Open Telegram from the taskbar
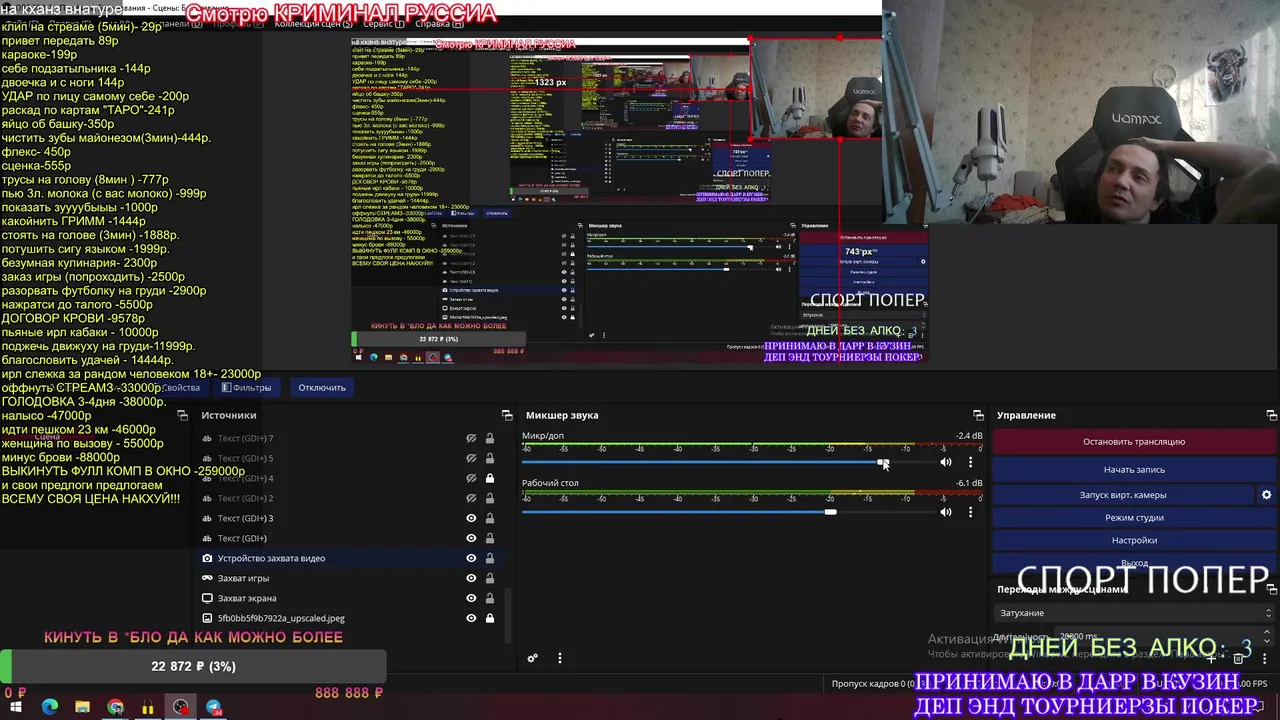 click(213, 707)
